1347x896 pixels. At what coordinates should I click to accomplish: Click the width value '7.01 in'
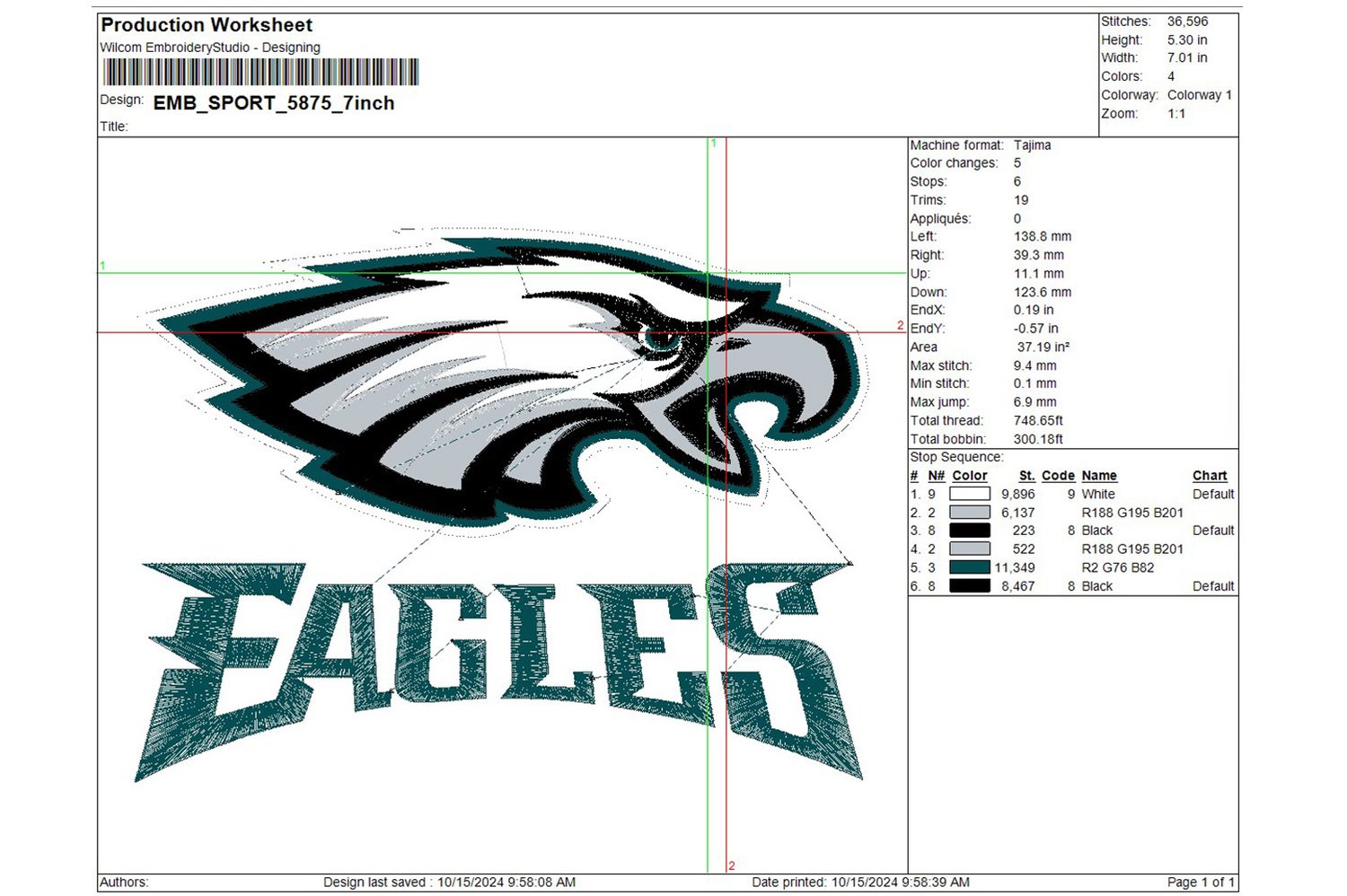click(x=1187, y=58)
